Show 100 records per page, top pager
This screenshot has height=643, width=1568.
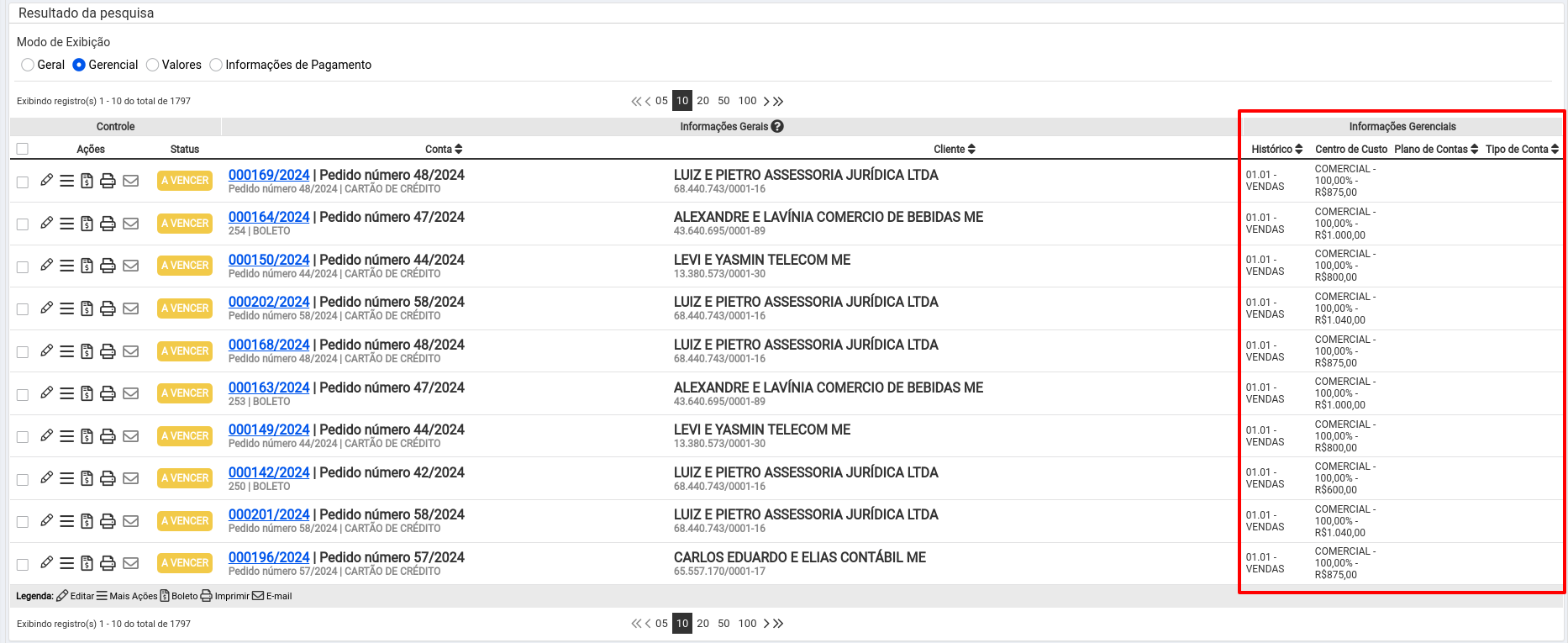pyautogui.click(x=747, y=101)
